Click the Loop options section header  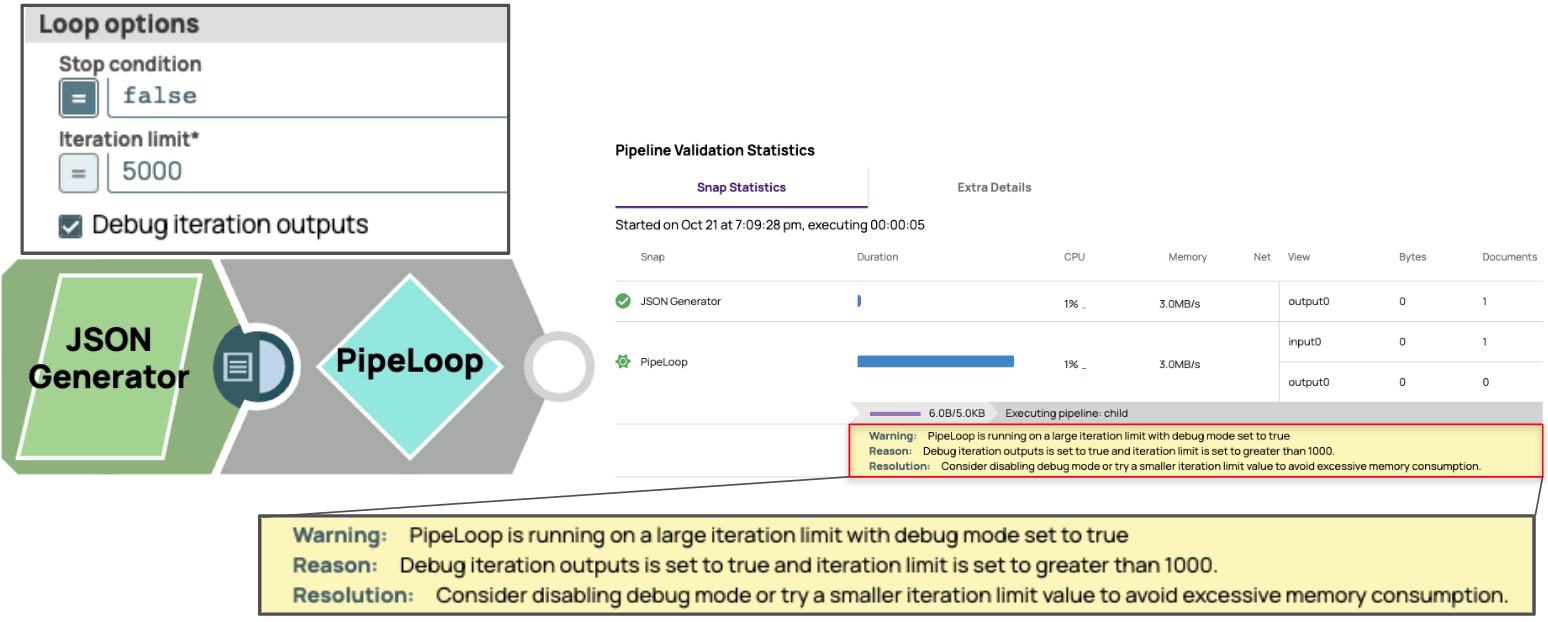tap(118, 24)
